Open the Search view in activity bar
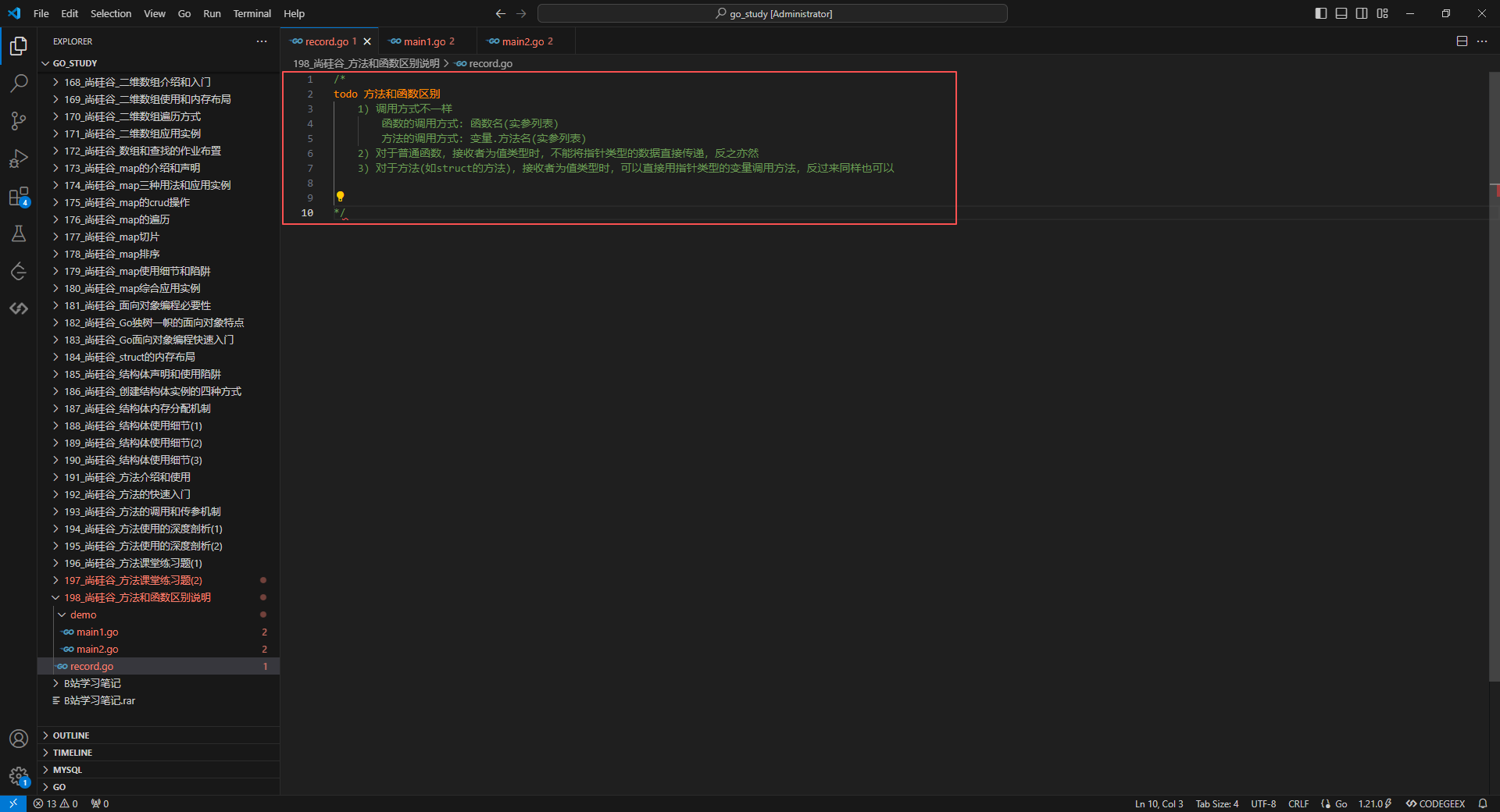This screenshot has width=1500, height=812. (19, 83)
